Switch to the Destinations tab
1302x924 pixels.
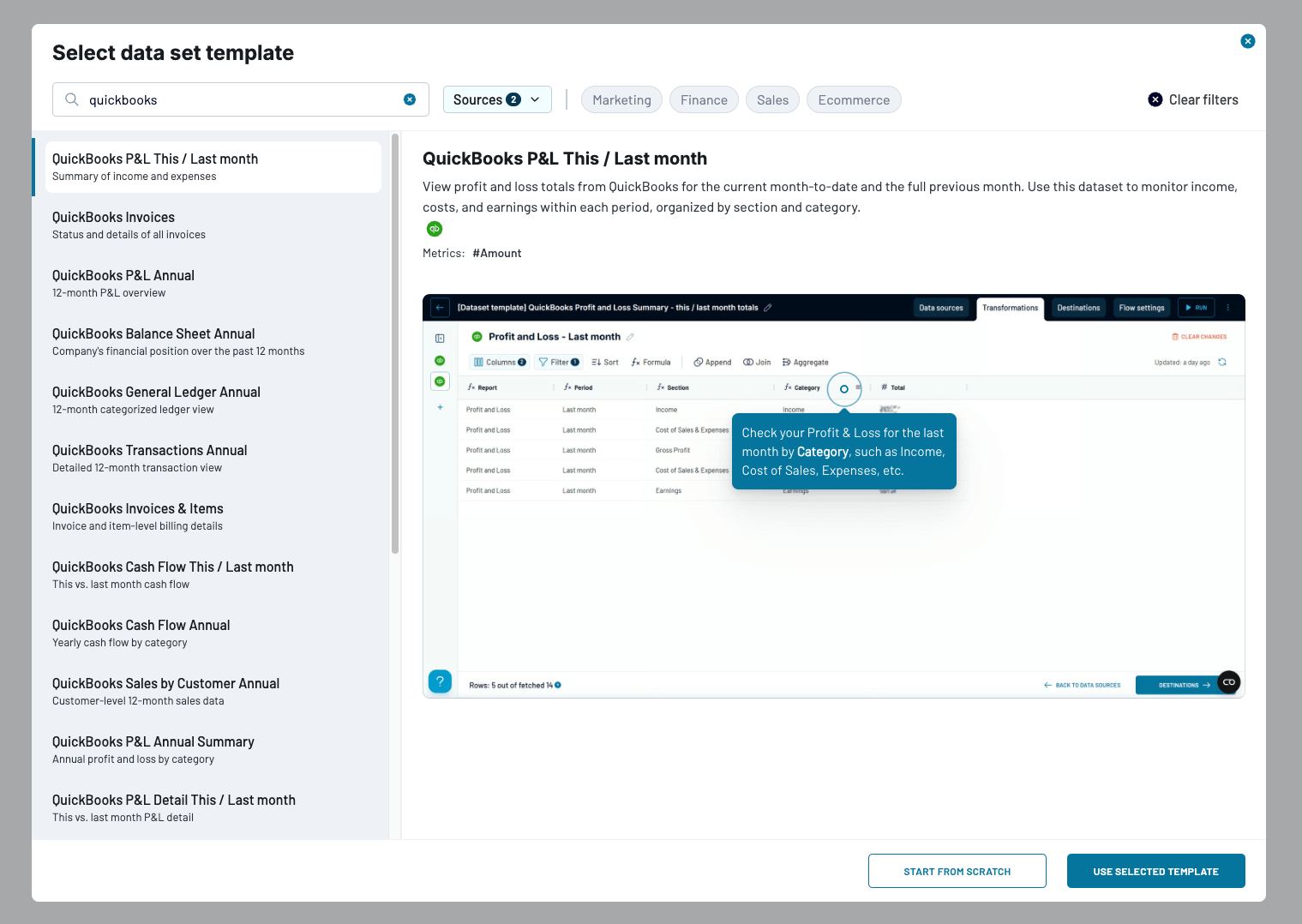pyautogui.click(x=1078, y=308)
